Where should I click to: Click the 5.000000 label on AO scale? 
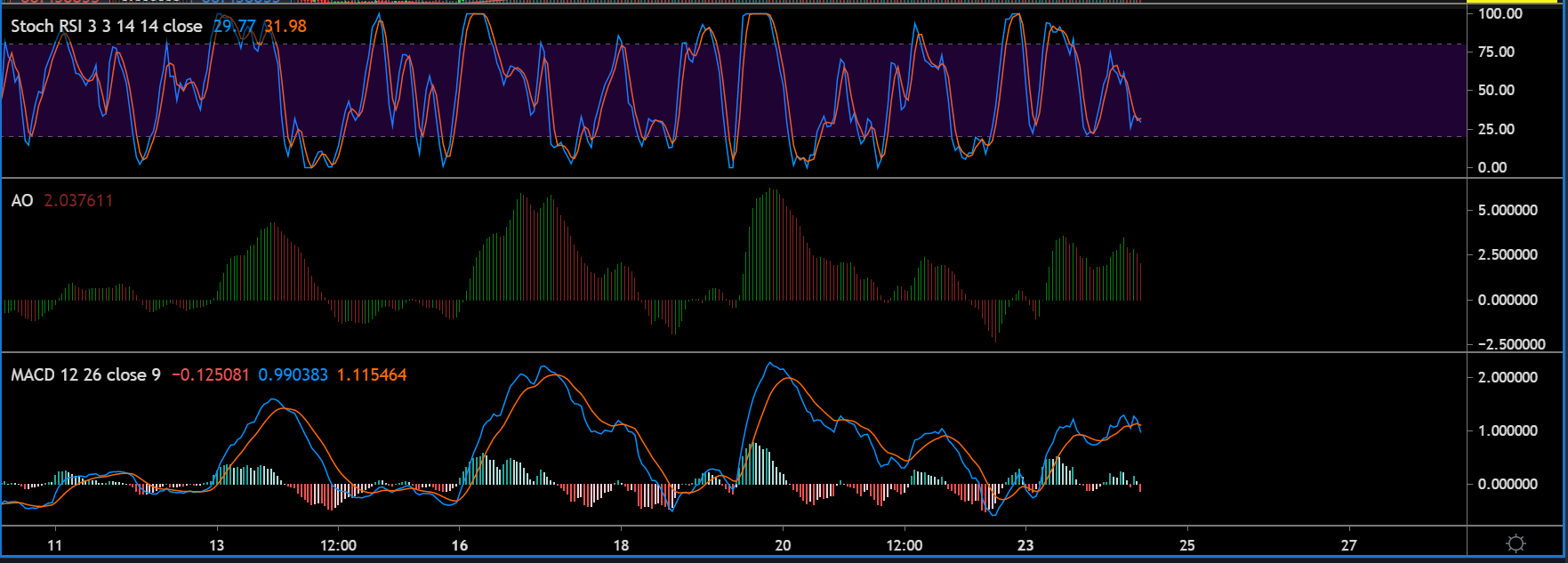pos(1508,211)
